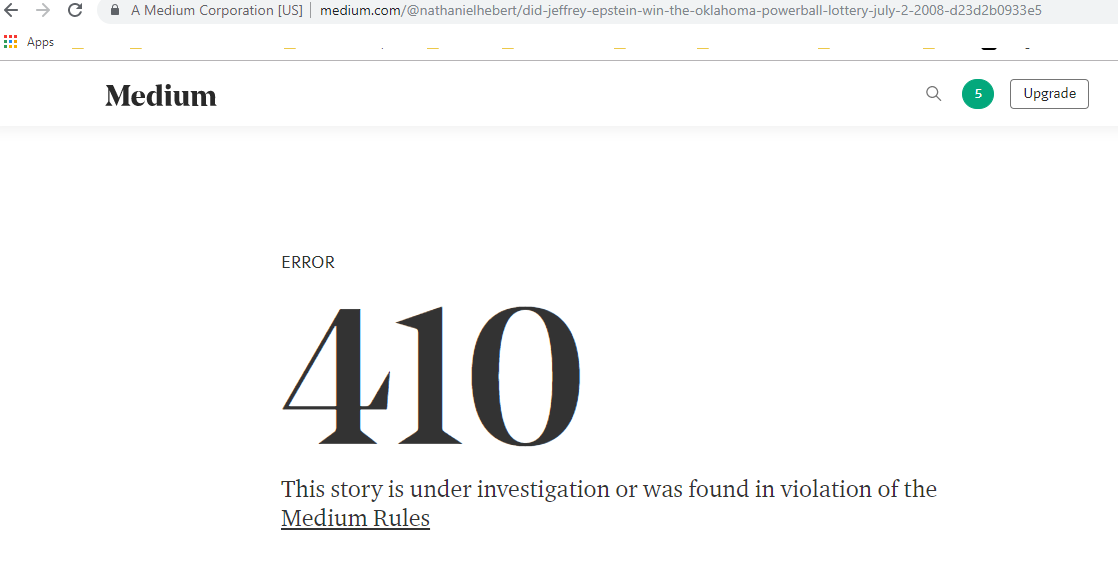Click the ERROR label text

[x=308, y=262]
